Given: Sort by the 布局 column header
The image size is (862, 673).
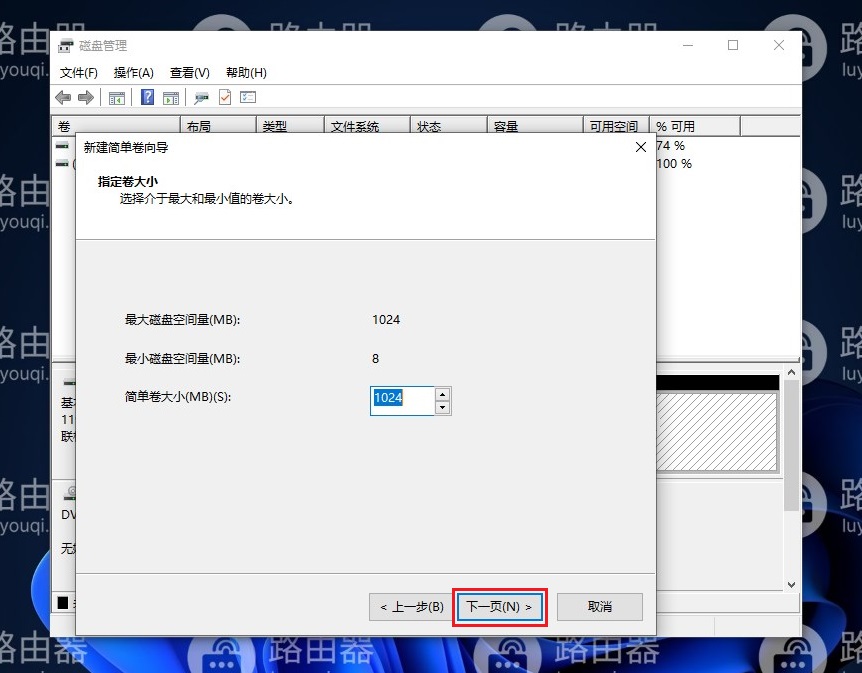Looking at the screenshot, I should (218, 126).
